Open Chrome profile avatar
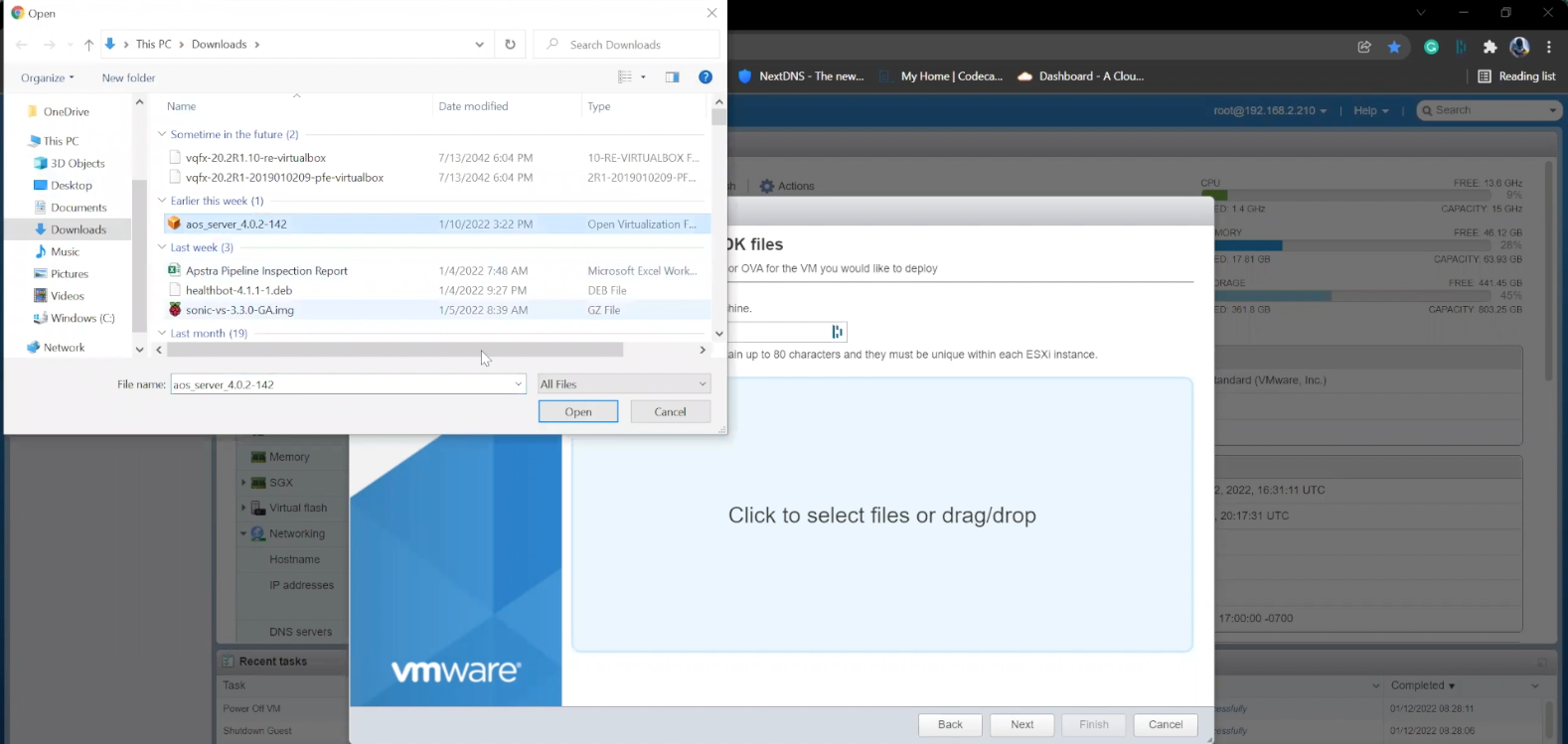1568x744 pixels. coord(1519,47)
